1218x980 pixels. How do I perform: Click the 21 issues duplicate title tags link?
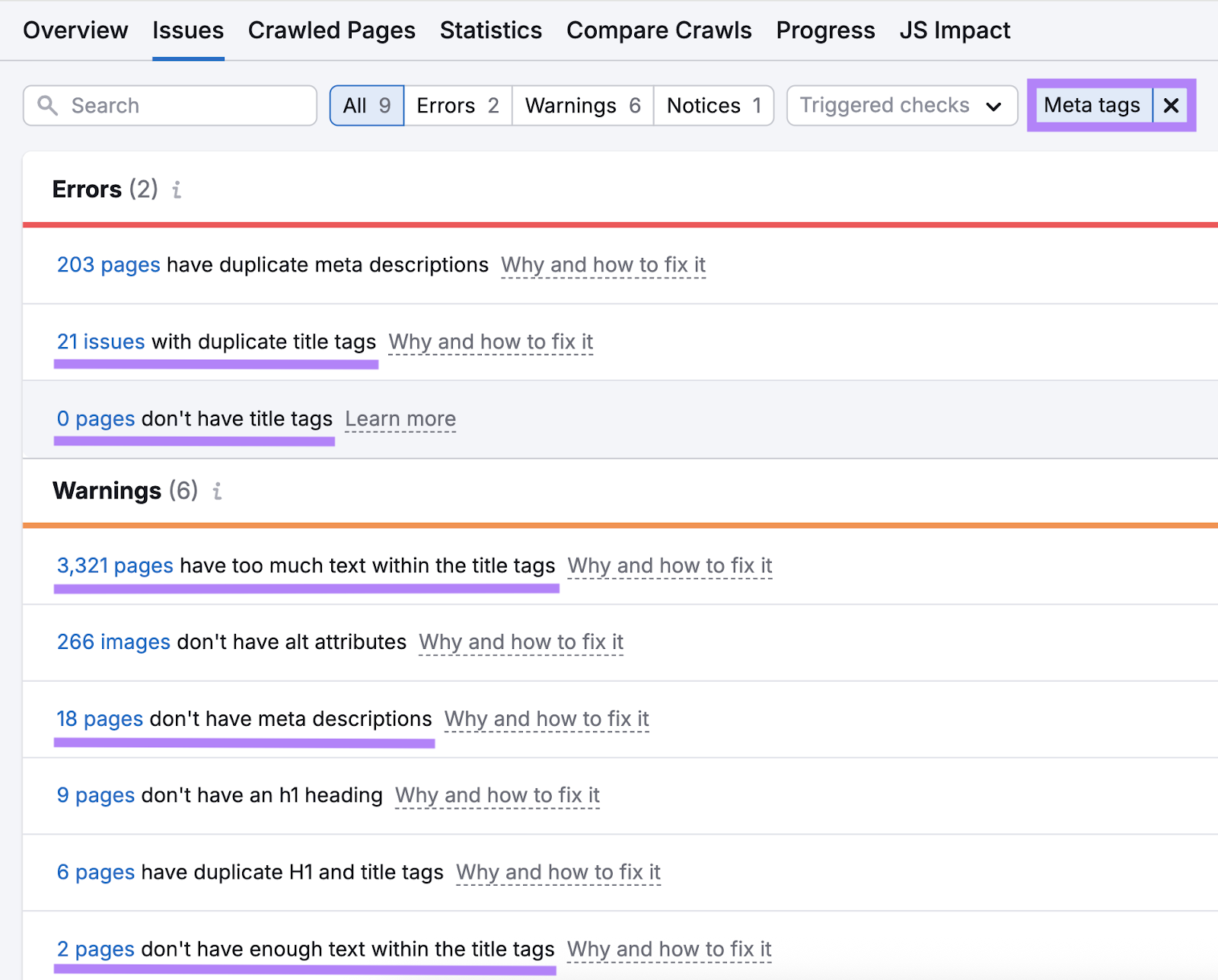click(100, 342)
